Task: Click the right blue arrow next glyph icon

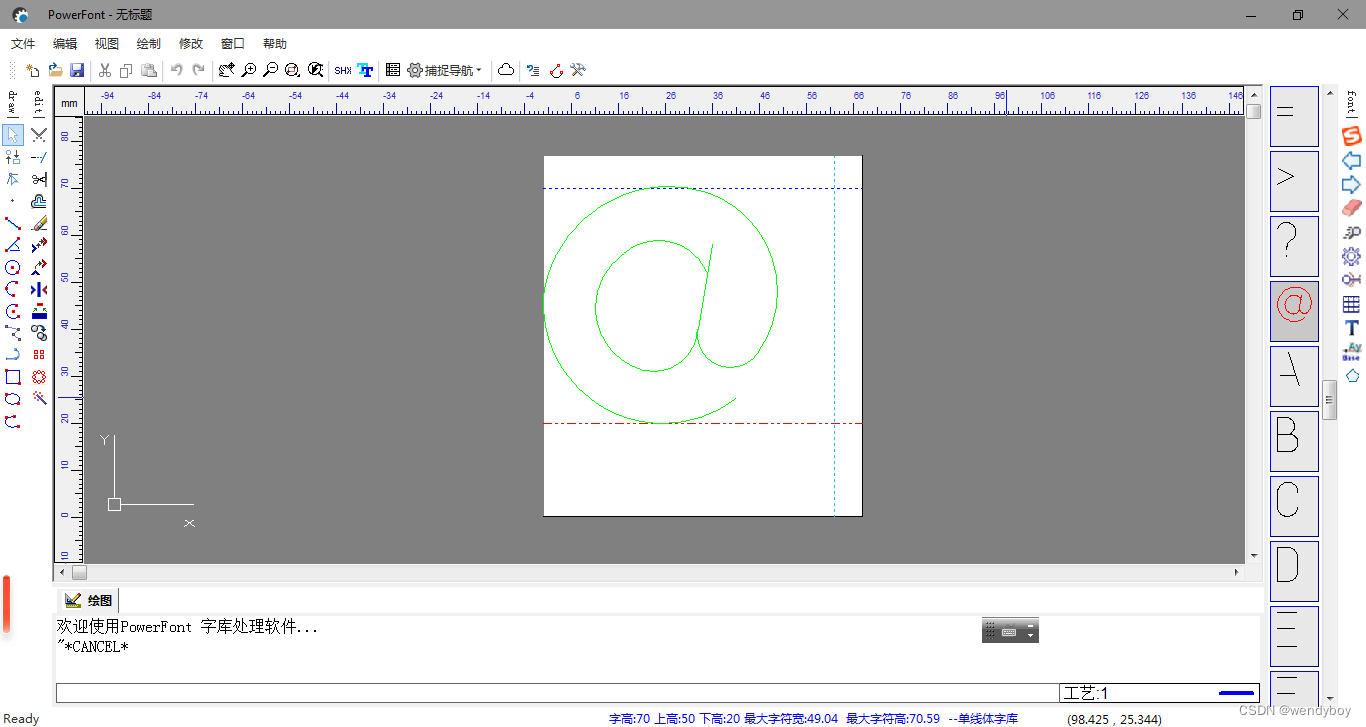Action: coord(1352,184)
